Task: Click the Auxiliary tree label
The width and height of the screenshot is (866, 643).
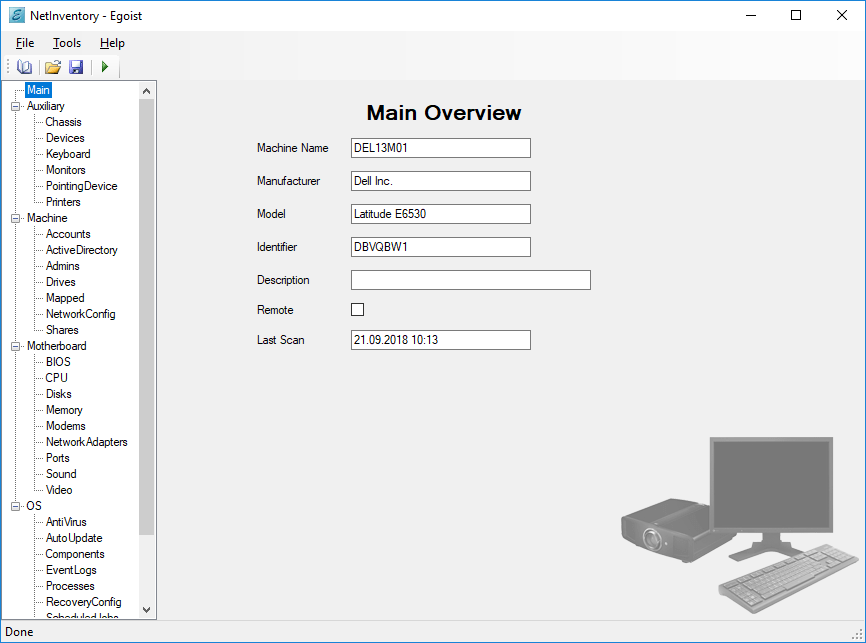Action: click(x=46, y=106)
